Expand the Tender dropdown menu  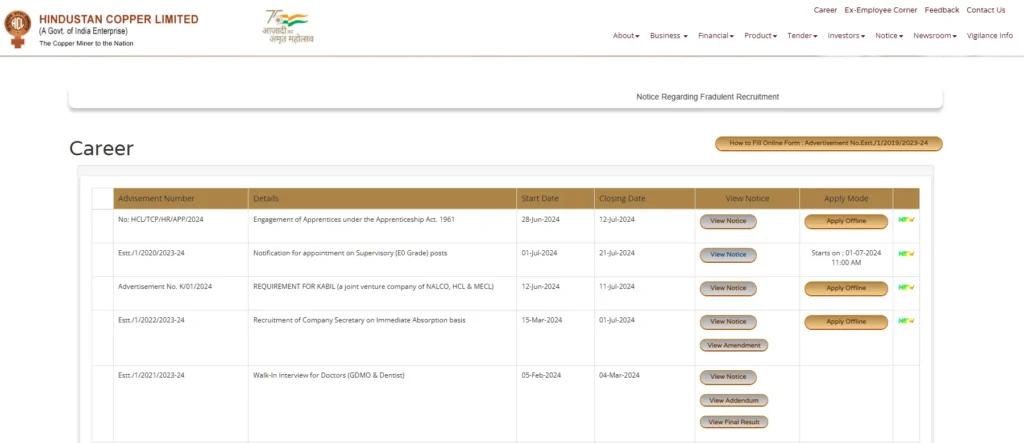[x=802, y=36]
